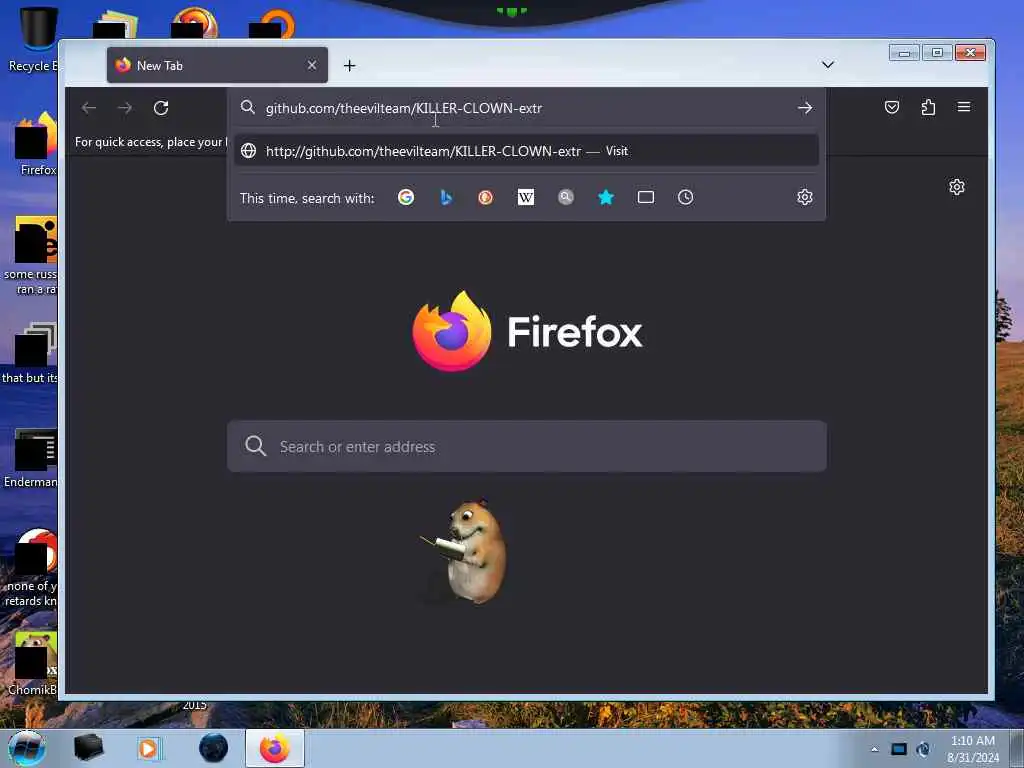Open Save to Pocket icon
The image size is (1024, 768).
891,107
